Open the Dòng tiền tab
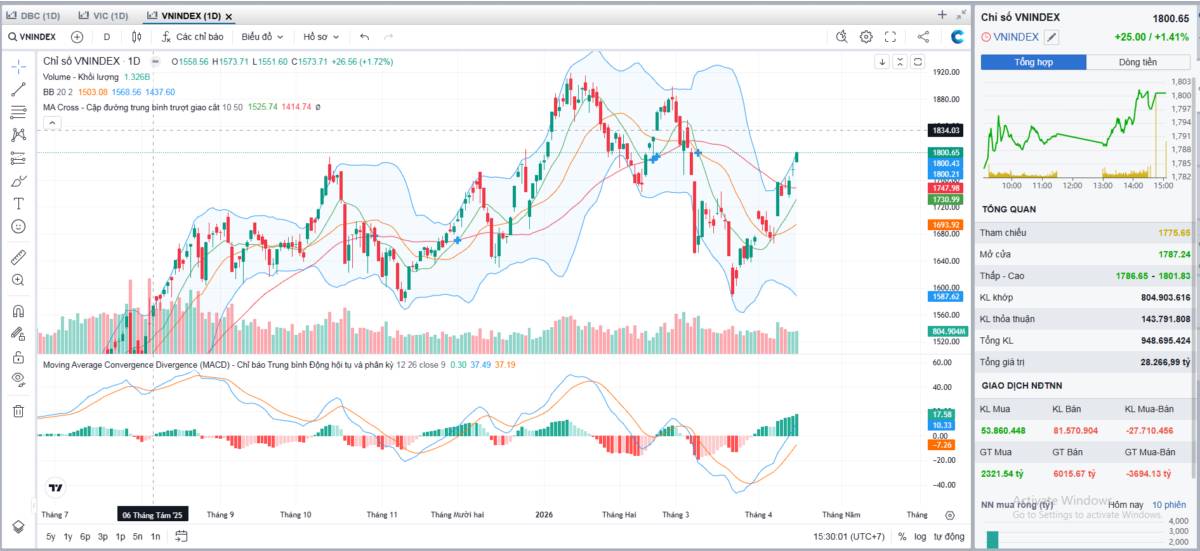The width and height of the screenshot is (1200, 551). coord(1138,62)
